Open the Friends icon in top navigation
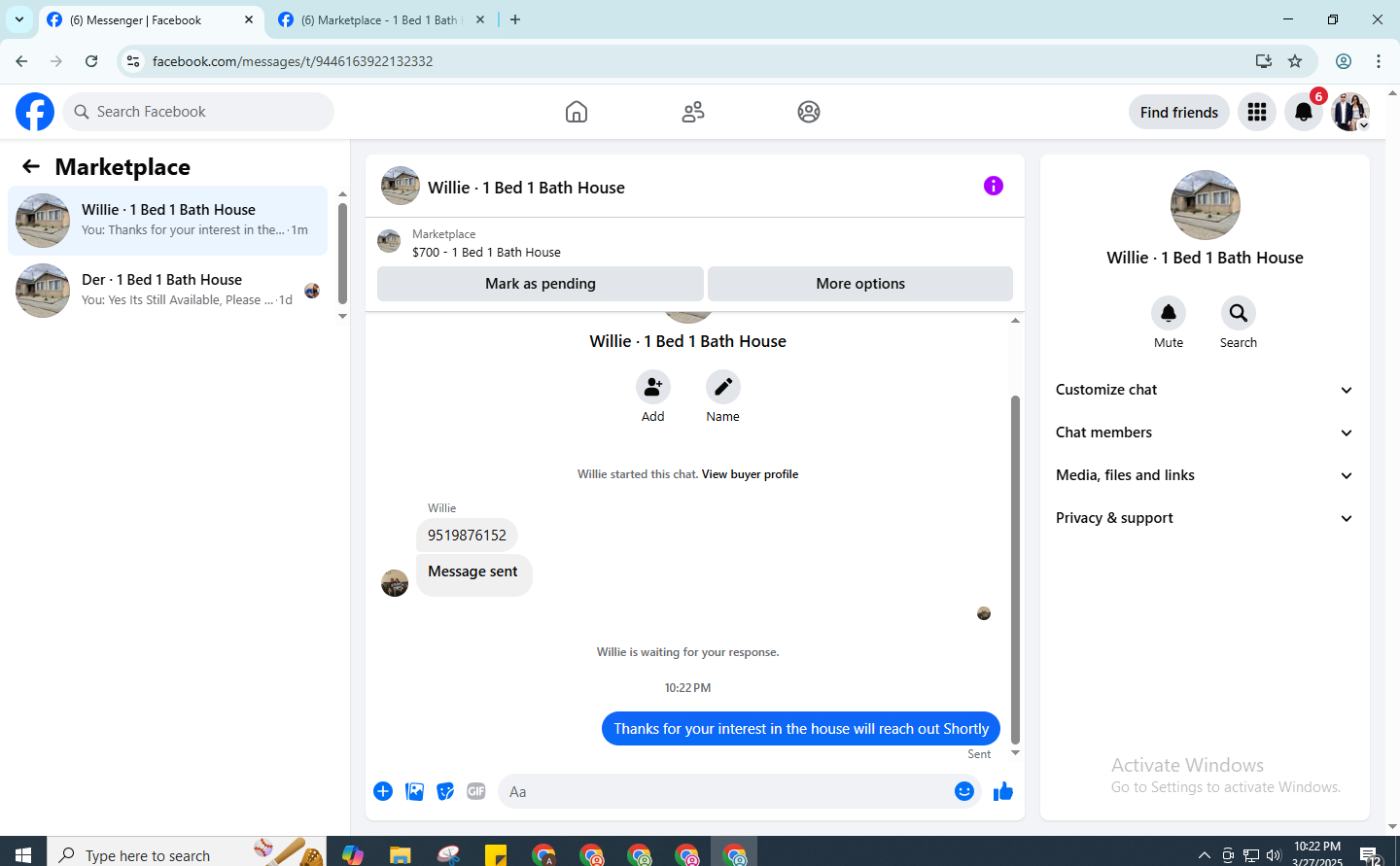Screen dimensions: 1400x866 click(x=693, y=112)
